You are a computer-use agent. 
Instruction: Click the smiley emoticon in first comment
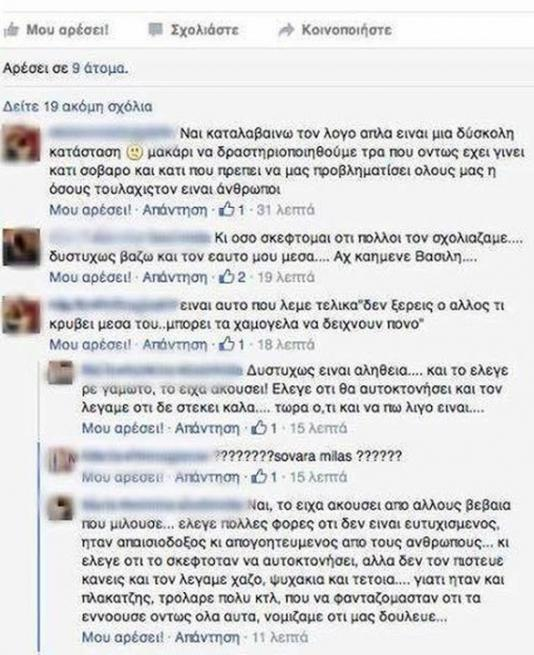point(135,152)
